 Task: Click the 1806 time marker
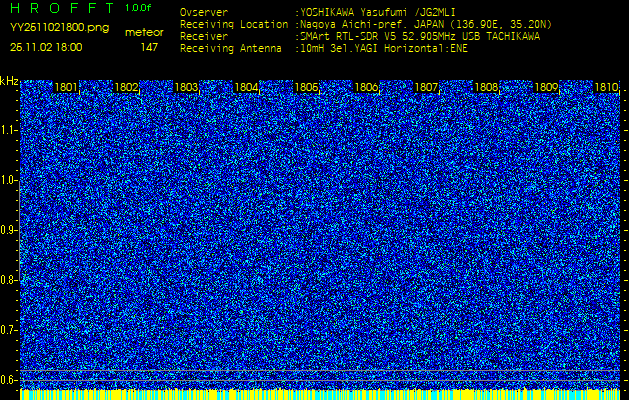366,87
